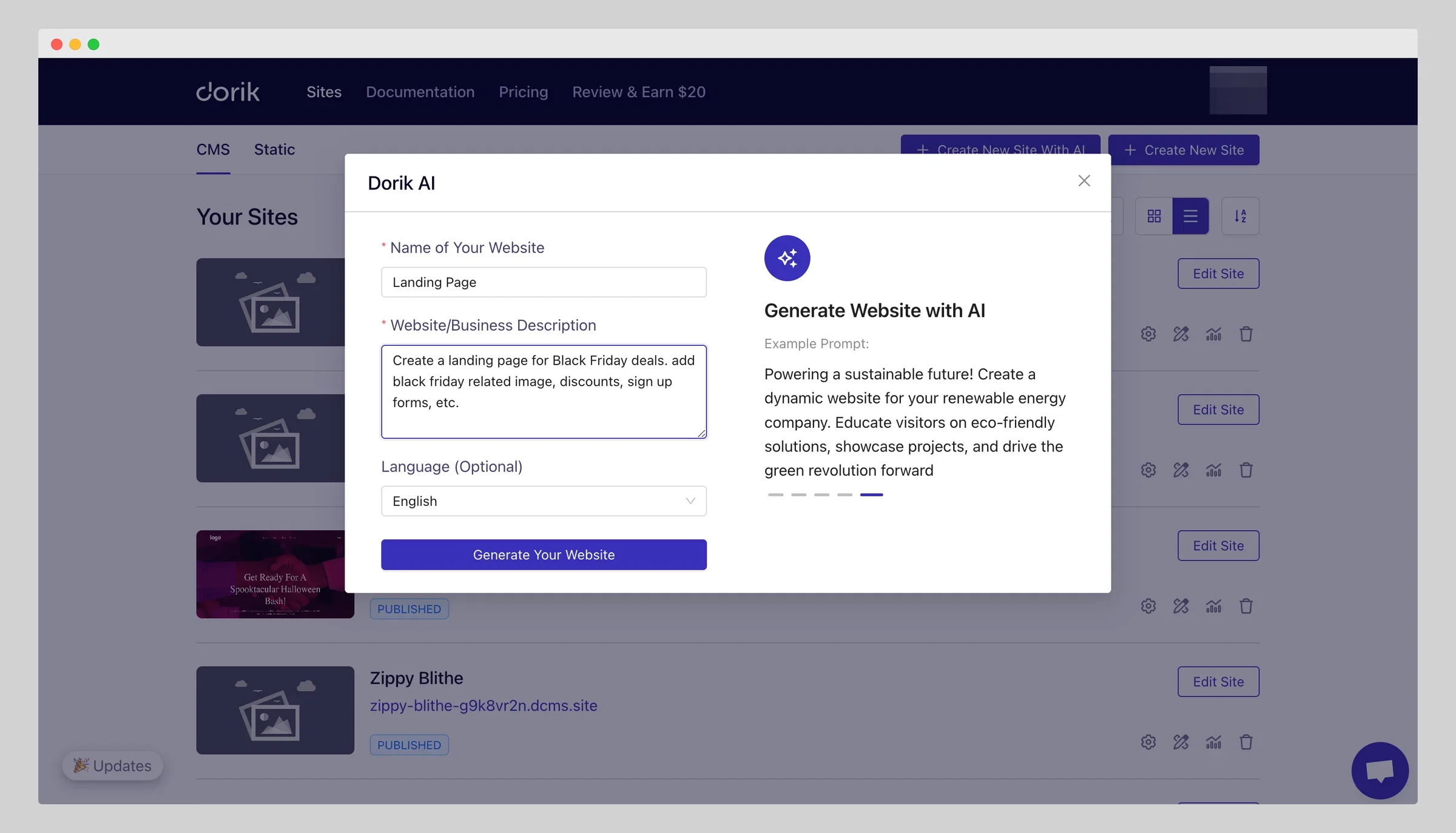The image size is (1456, 833).
Task: Open settings for the Halloween Bash site
Action: (1148, 606)
